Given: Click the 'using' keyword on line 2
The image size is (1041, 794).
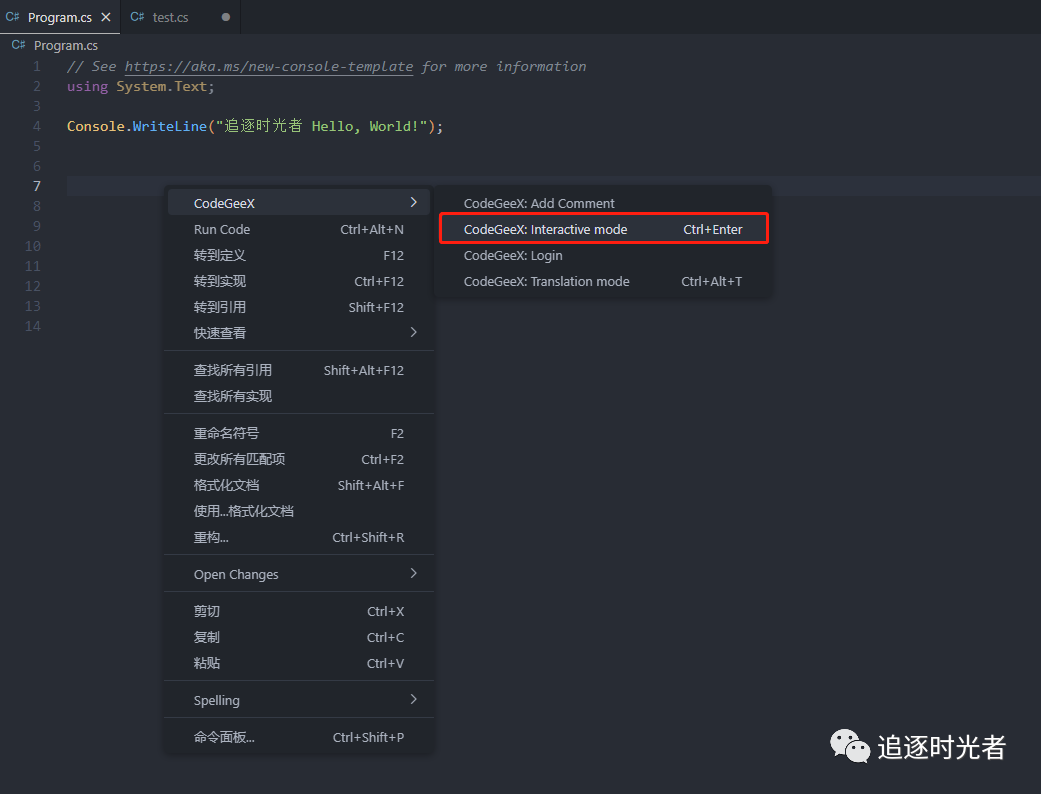Looking at the screenshot, I should [87, 86].
